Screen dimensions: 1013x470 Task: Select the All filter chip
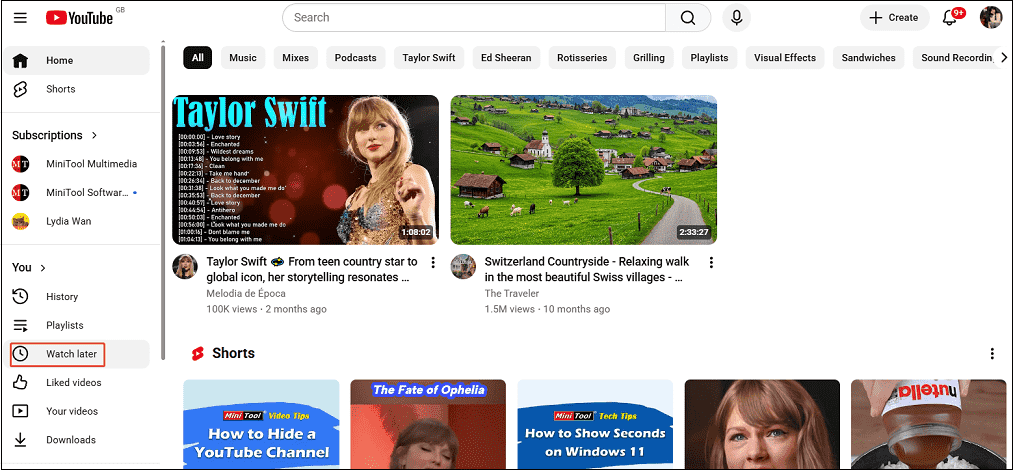197,57
